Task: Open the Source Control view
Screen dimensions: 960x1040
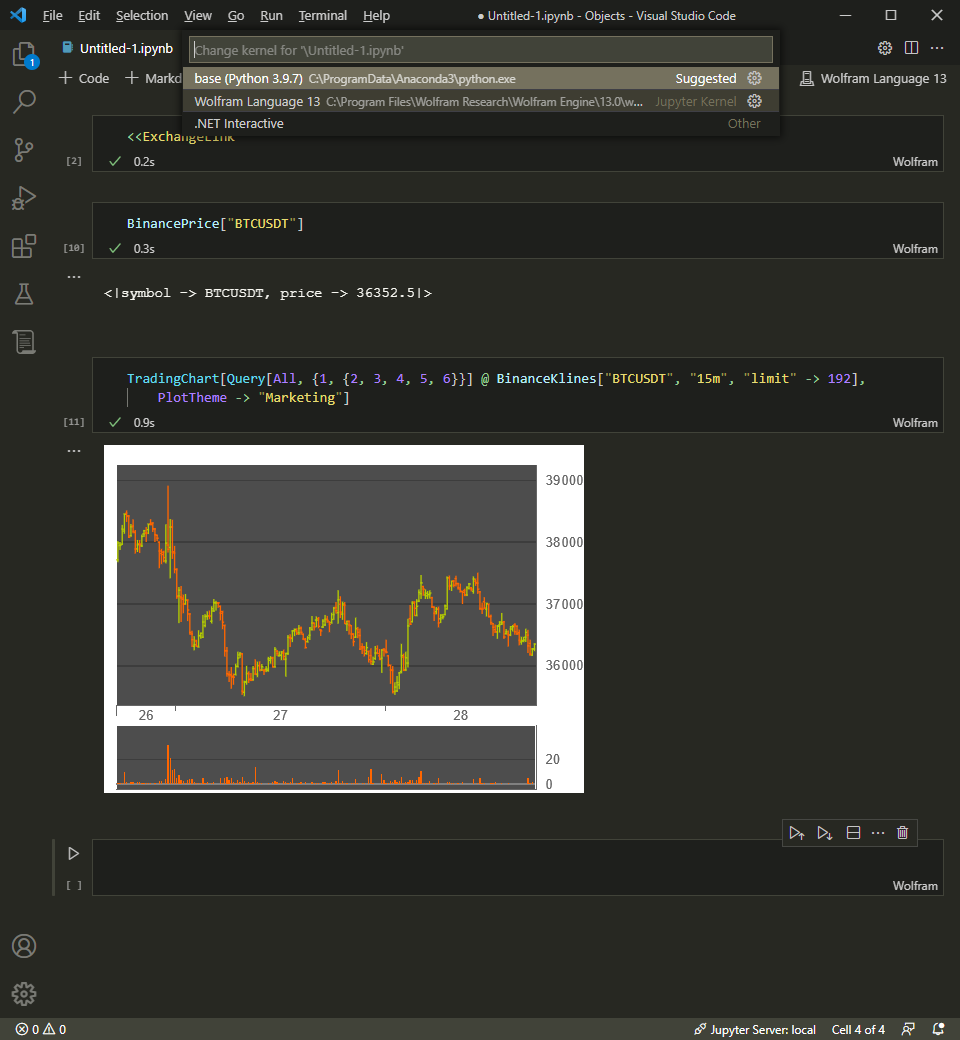Action: [x=25, y=150]
